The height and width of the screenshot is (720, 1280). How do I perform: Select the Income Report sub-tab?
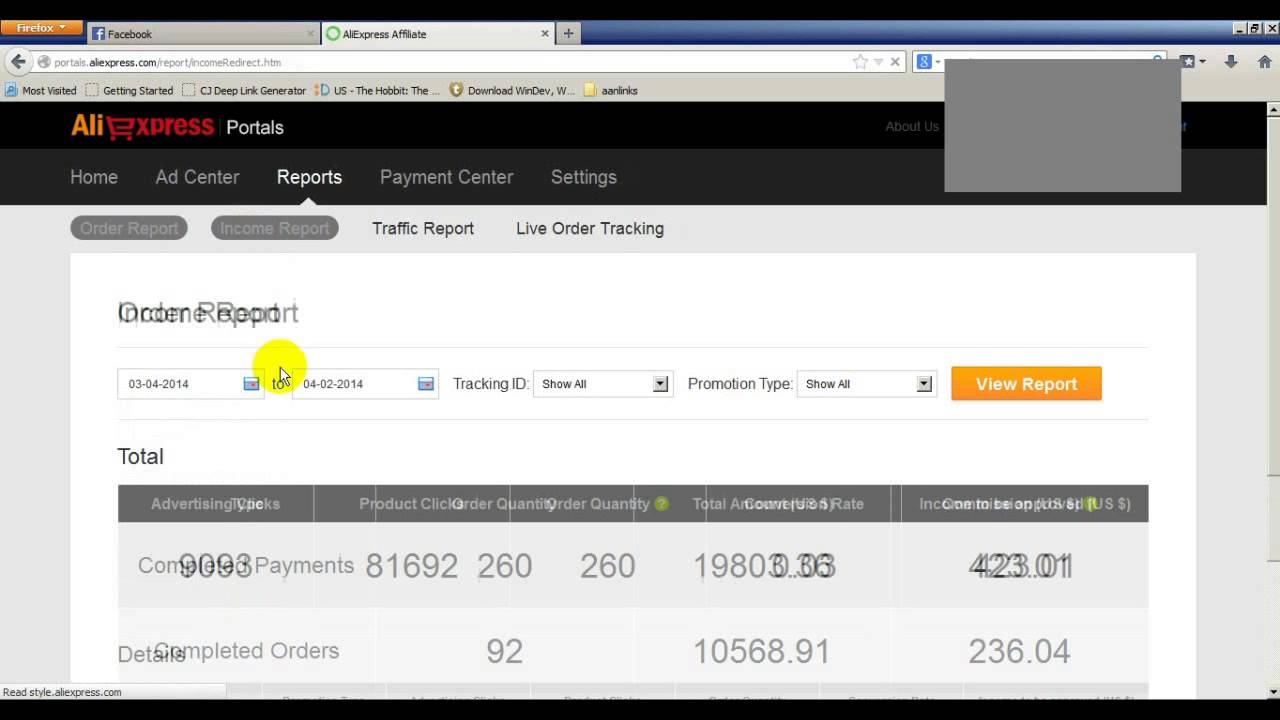275,228
